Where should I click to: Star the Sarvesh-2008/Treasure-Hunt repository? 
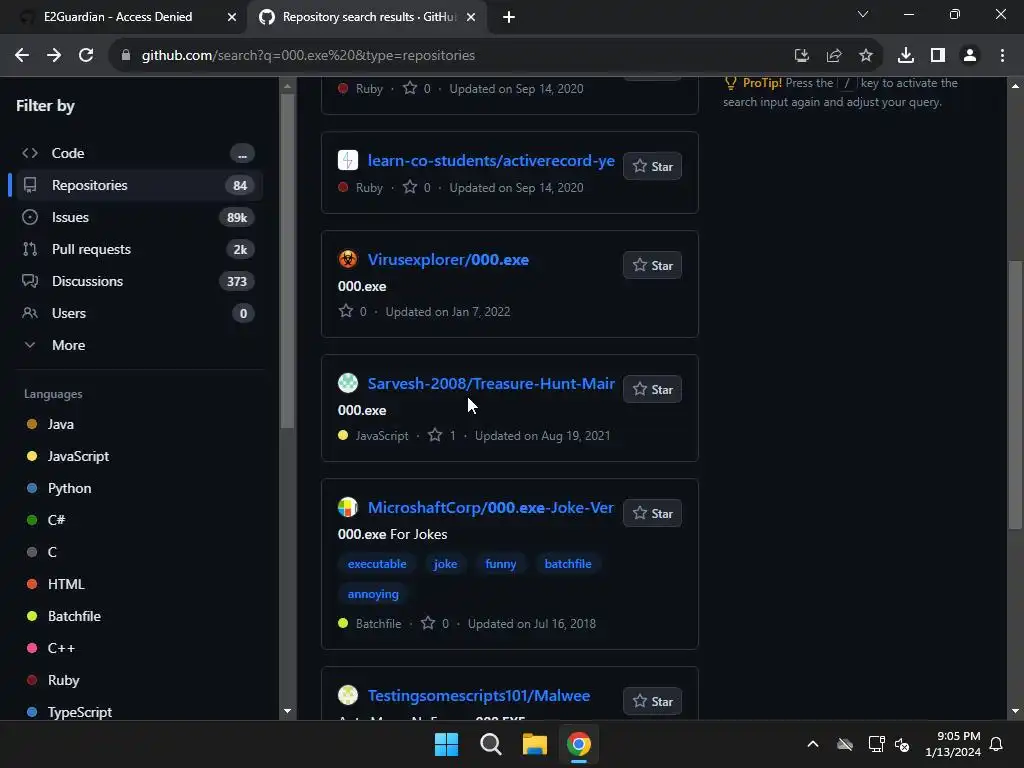pos(652,390)
